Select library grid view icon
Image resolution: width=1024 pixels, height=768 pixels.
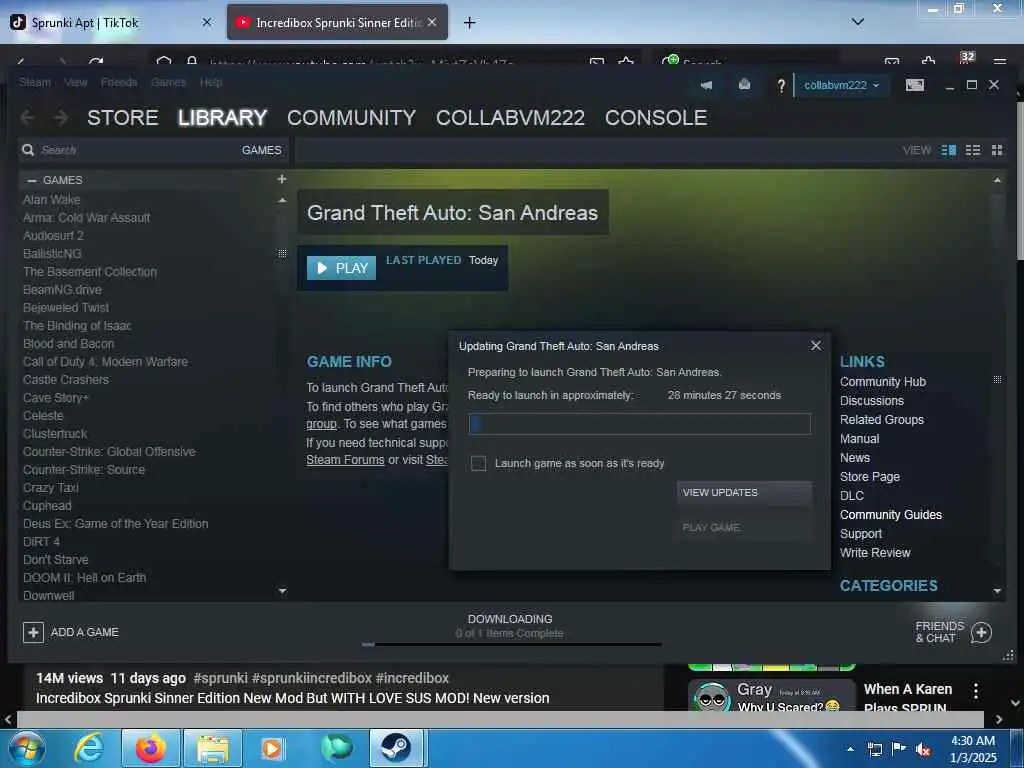(x=997, y=150)
